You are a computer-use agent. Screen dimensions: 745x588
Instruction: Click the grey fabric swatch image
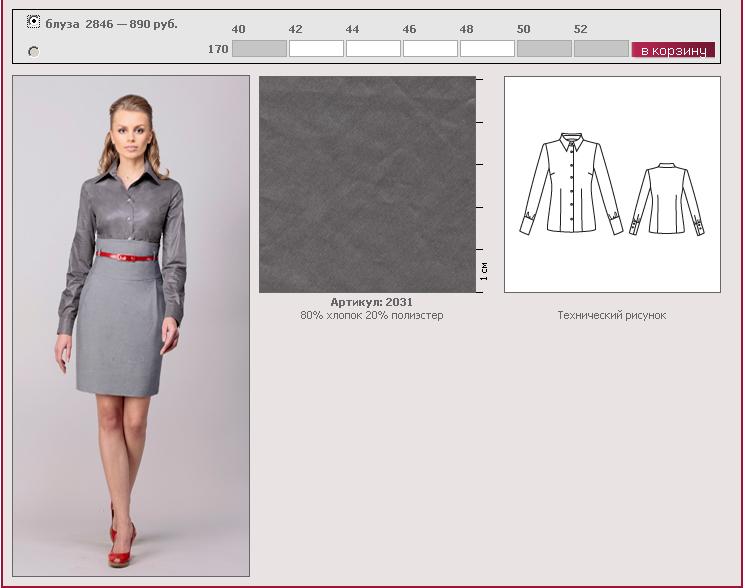367,185
